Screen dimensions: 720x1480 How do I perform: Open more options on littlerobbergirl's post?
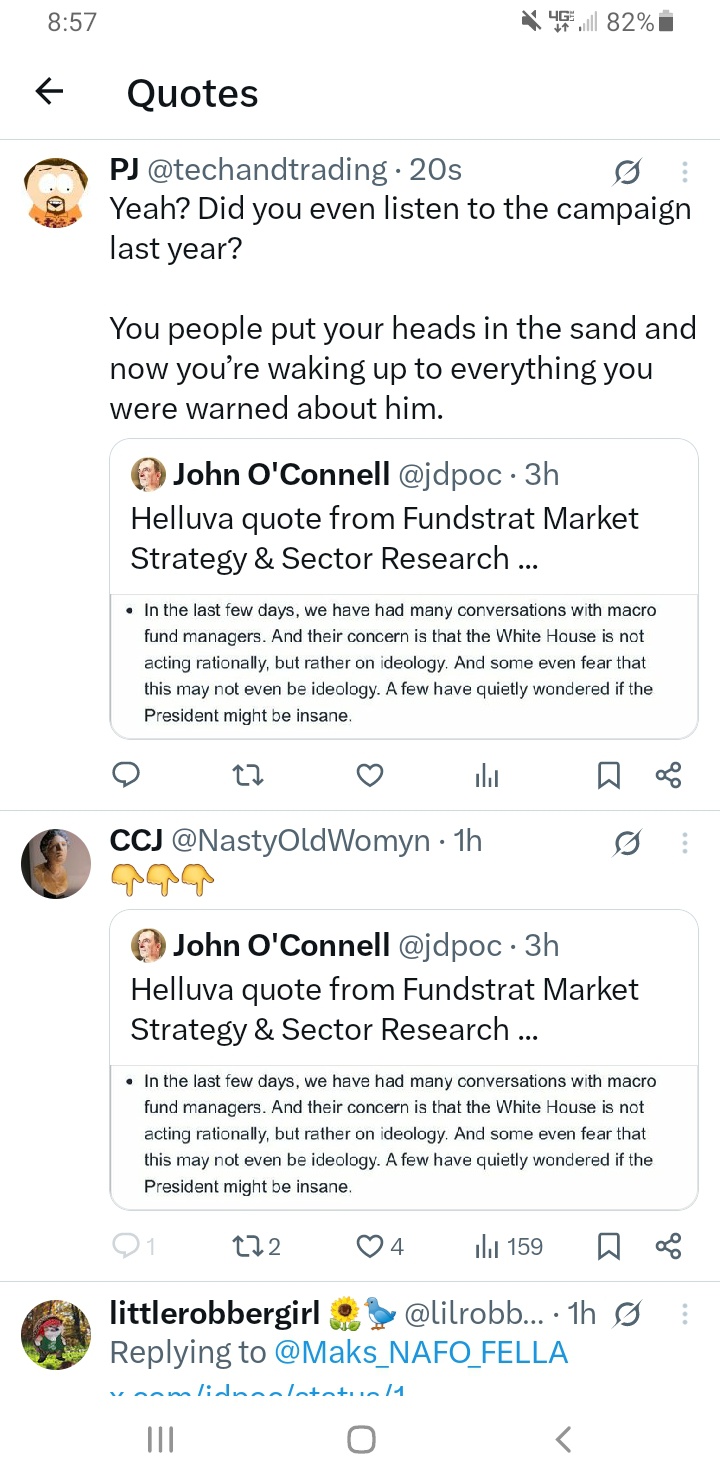(685, 1313)
